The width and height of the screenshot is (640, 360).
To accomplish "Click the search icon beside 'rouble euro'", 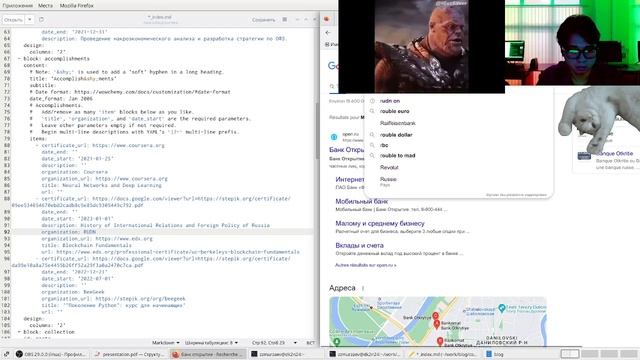I will 372,111.
